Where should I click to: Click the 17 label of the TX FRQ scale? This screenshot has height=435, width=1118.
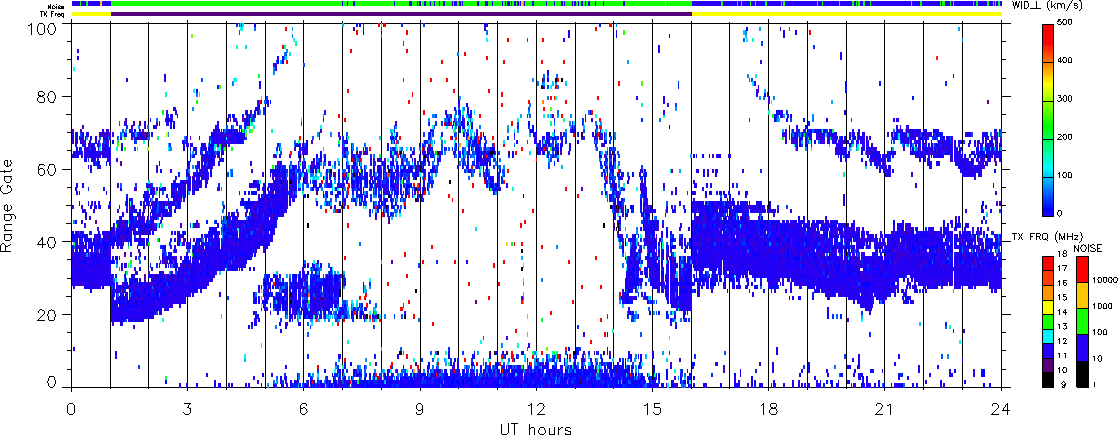1062,268
